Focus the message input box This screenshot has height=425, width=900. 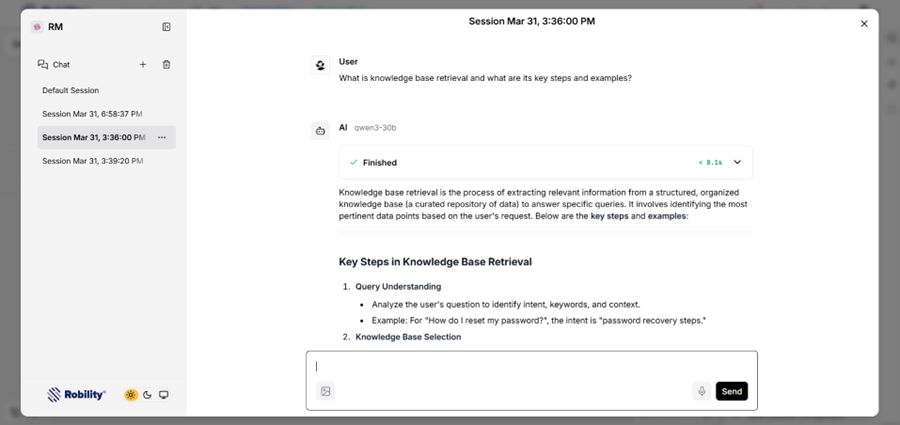(530, 366)
